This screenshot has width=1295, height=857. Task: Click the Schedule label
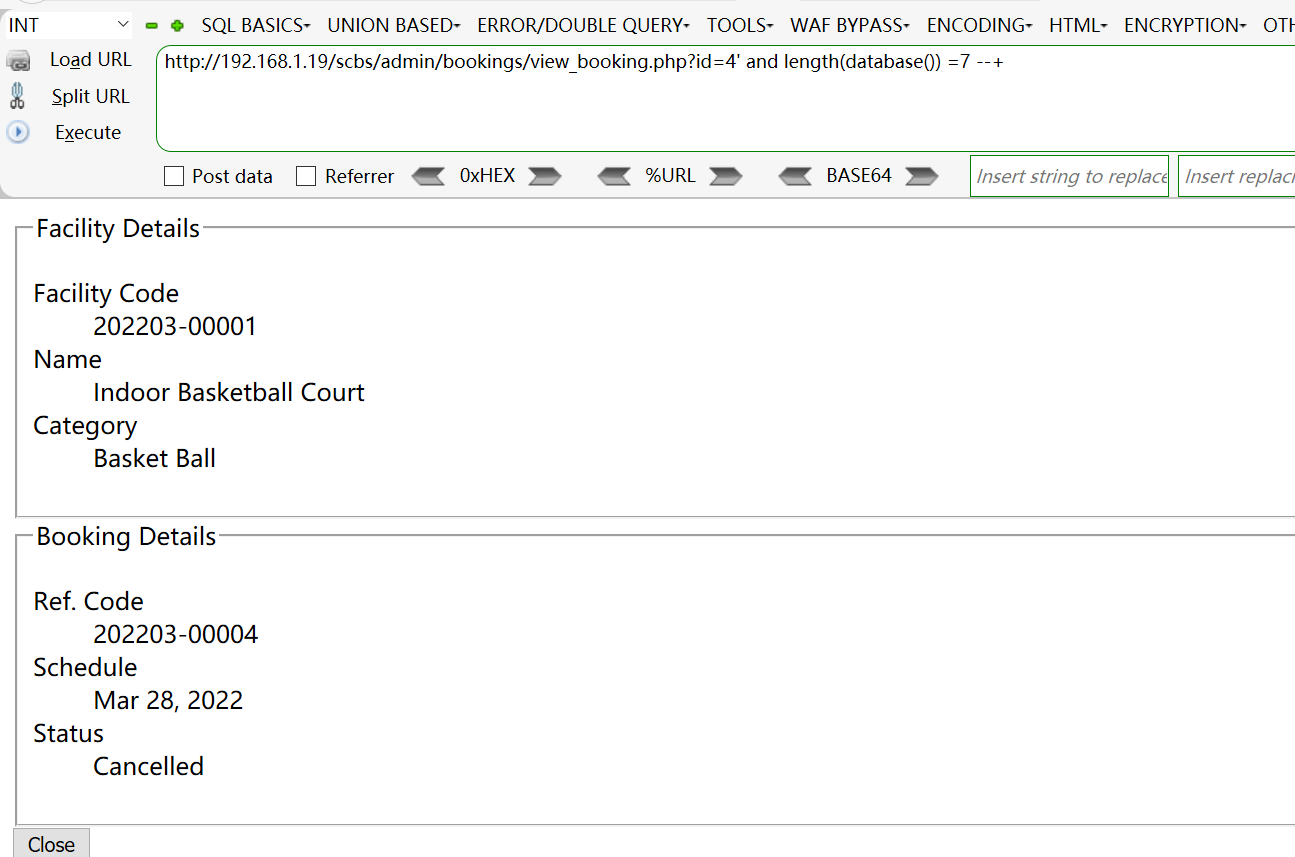(85, 668)
